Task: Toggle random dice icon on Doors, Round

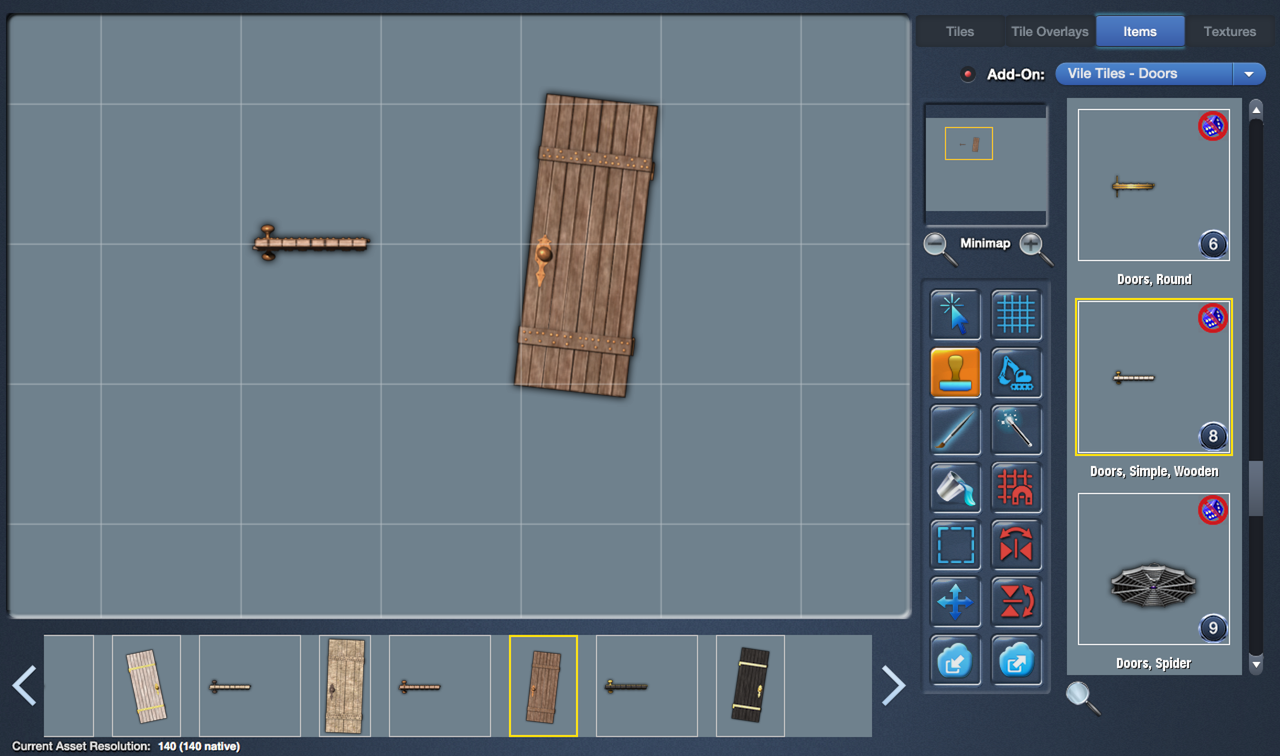Action: point(1212,126)
